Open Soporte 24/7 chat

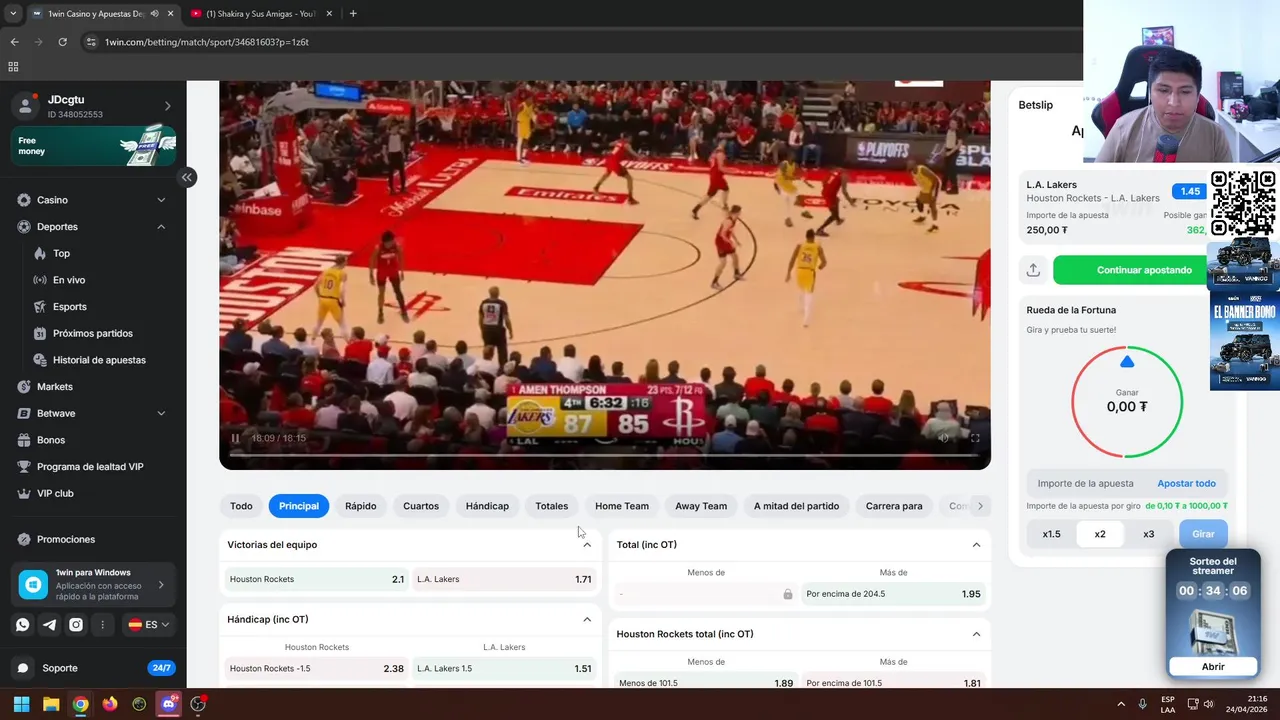[94, 668]
